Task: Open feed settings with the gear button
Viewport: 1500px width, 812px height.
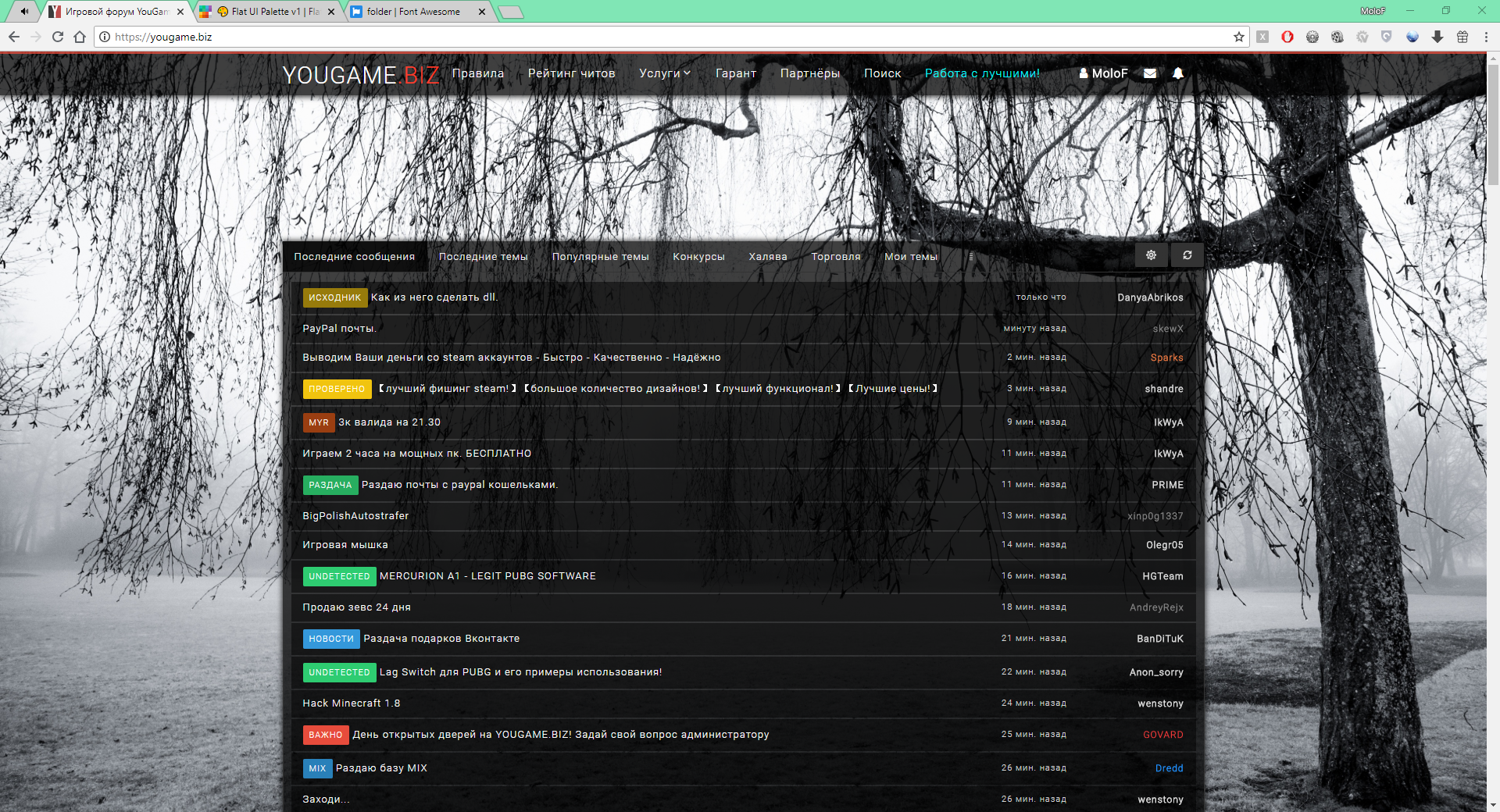Action: pyautogui.click(x=1152, y=255)
